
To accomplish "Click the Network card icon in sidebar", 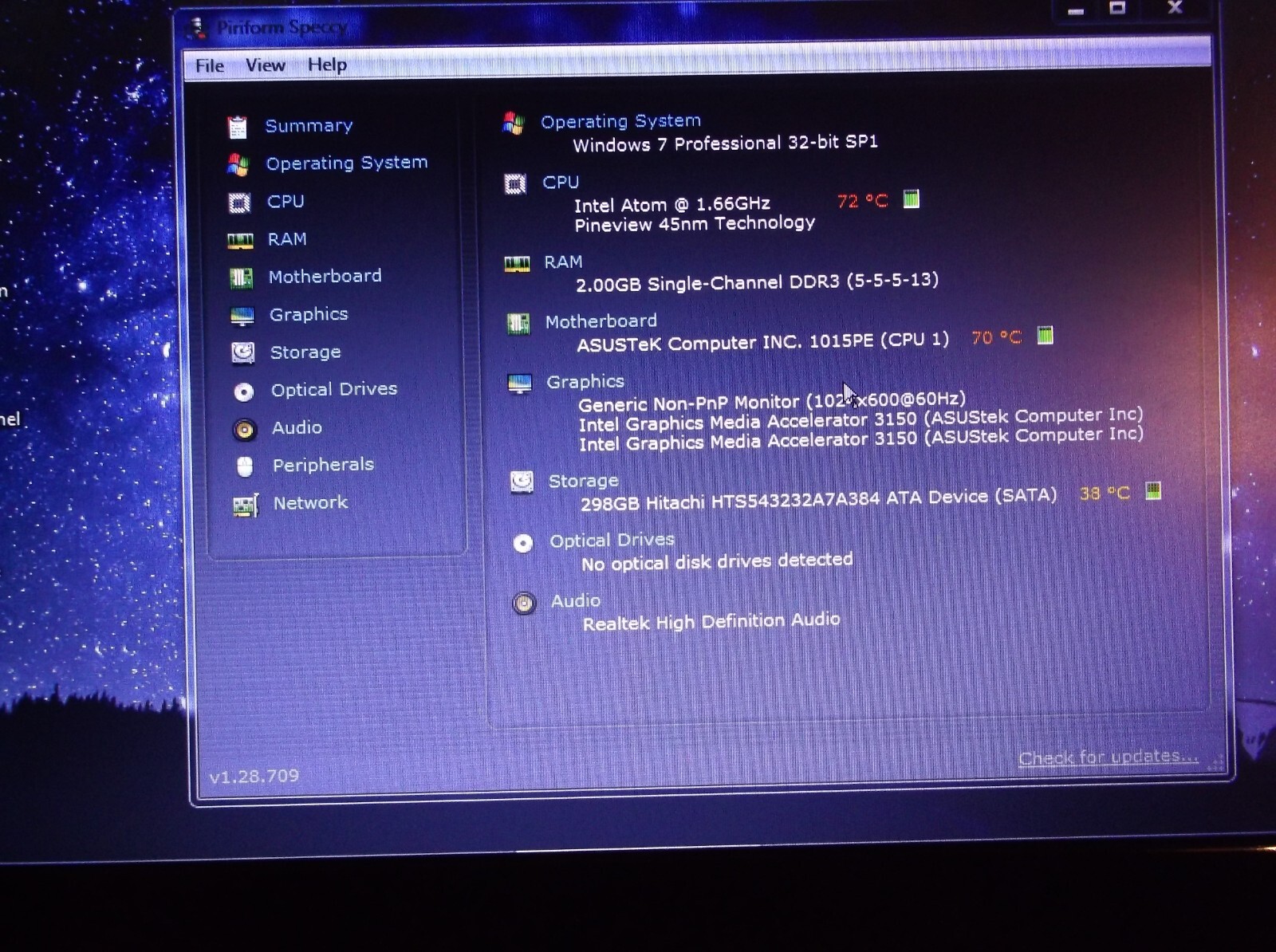I will [246, 505].
